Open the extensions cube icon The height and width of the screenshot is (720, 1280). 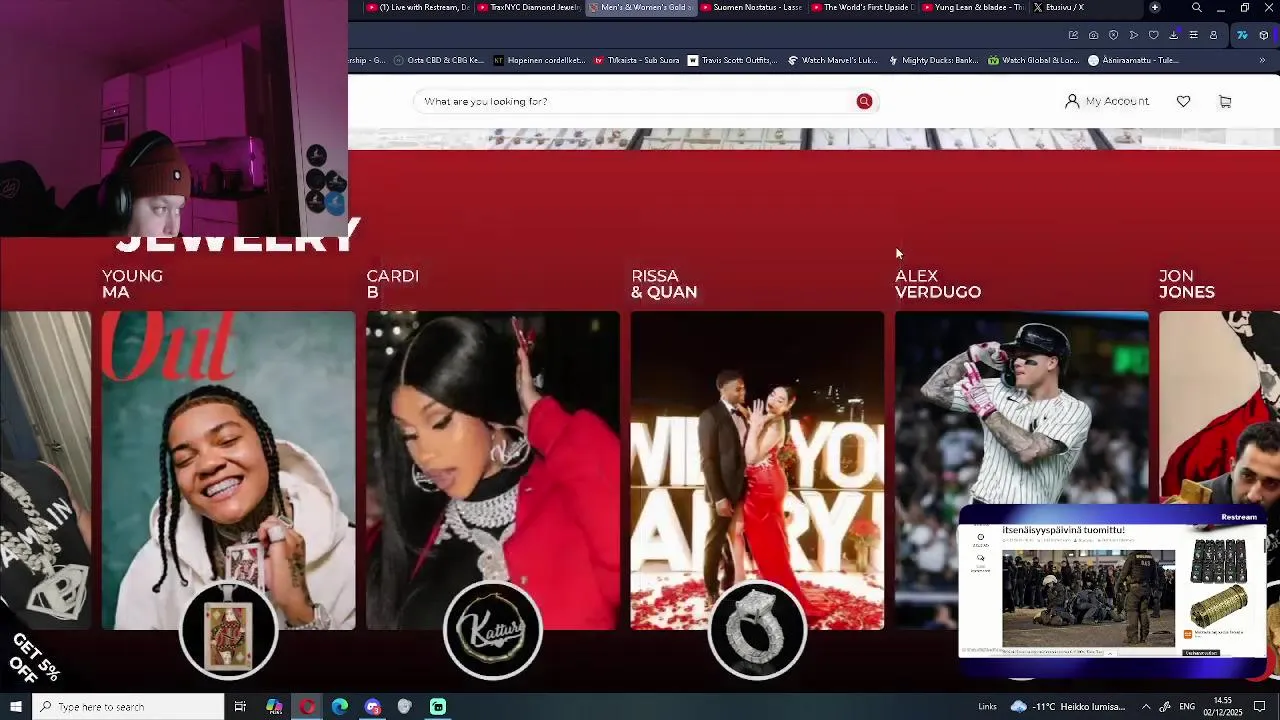[x=1263, y=35]
